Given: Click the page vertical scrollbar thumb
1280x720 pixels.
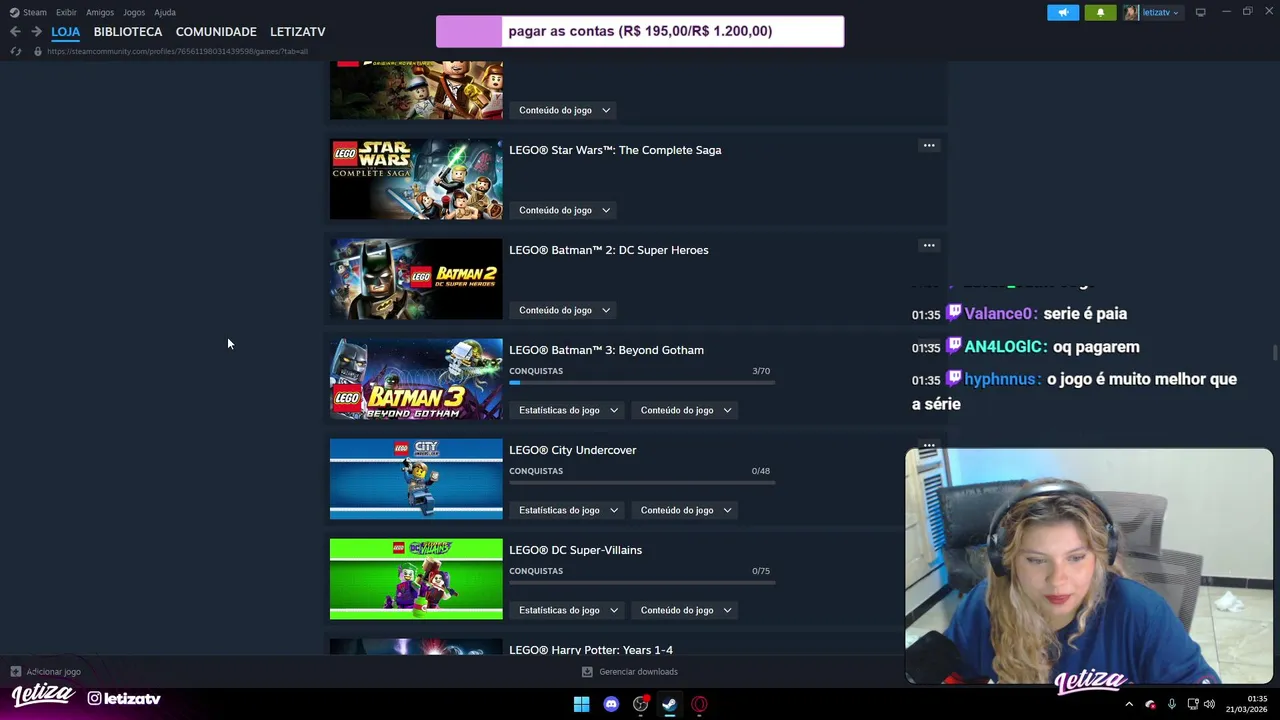Looking at the screenshot, I should [1274, 354].
